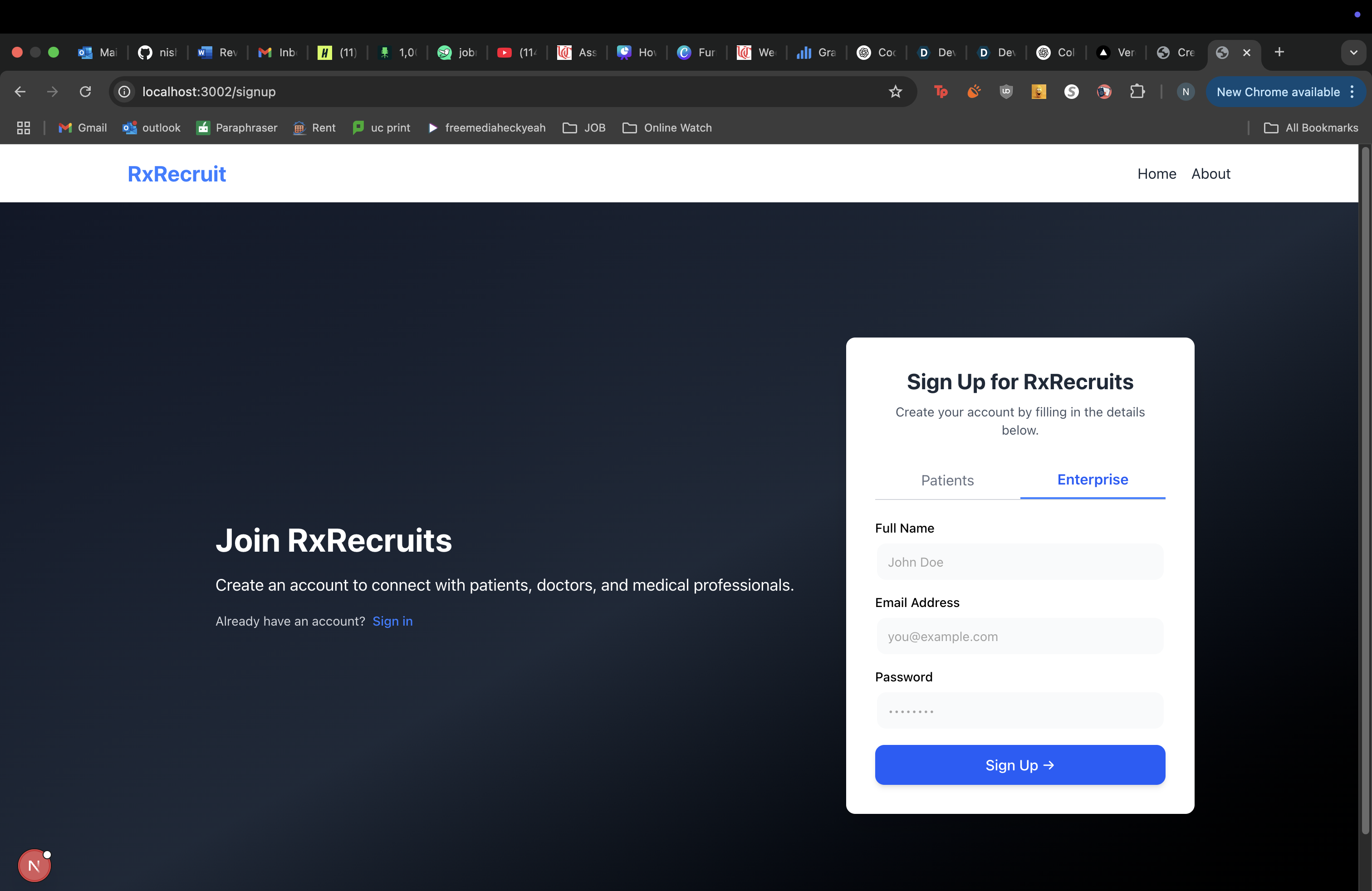1372x891 pixels.
Task: Open a new tab with plus icon
Action: point(1279,53)
